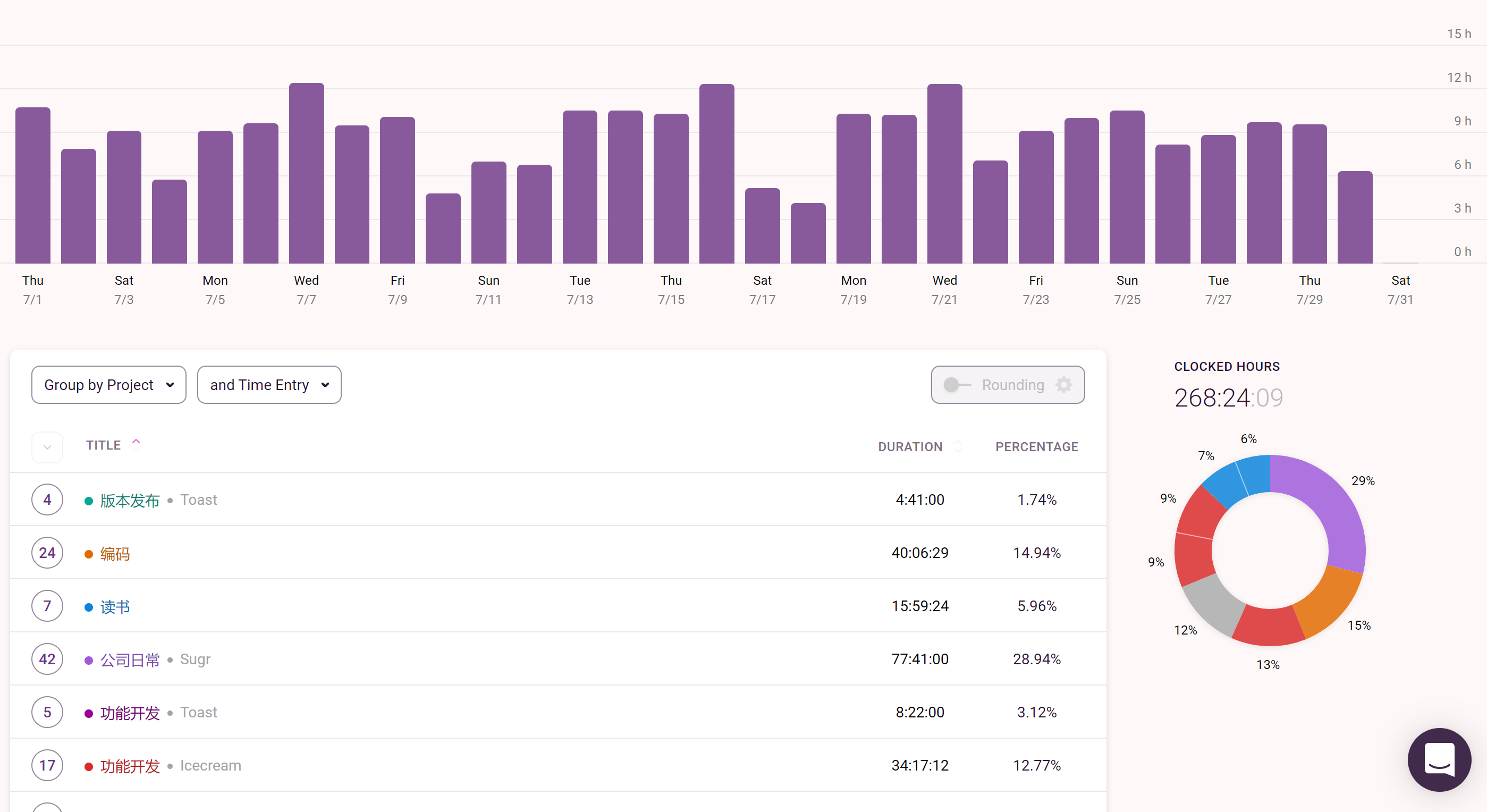Screen dimensions: 1487x812
Task: Click the 268:24:09 clocked hours total
Action: point(1228,397)
